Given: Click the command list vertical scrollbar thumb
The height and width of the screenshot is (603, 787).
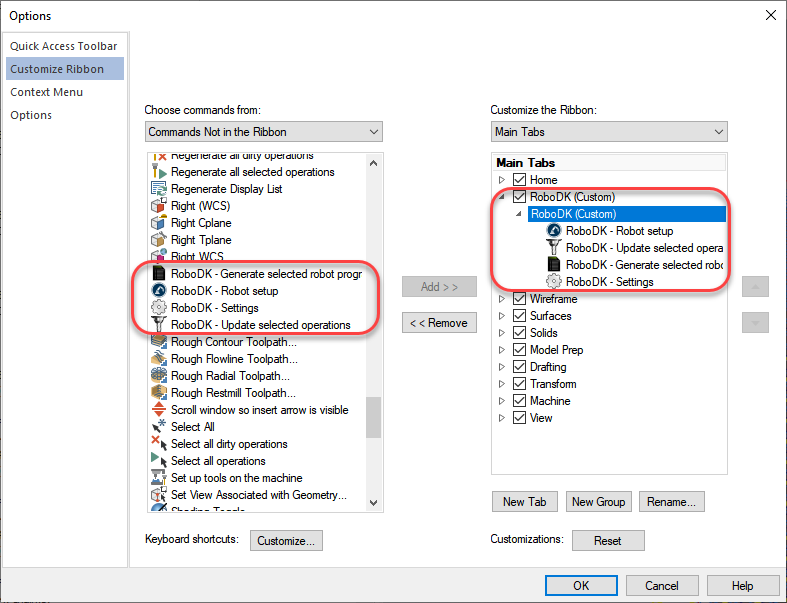Looking at the screenshot, I should click(x=374, y=417).
